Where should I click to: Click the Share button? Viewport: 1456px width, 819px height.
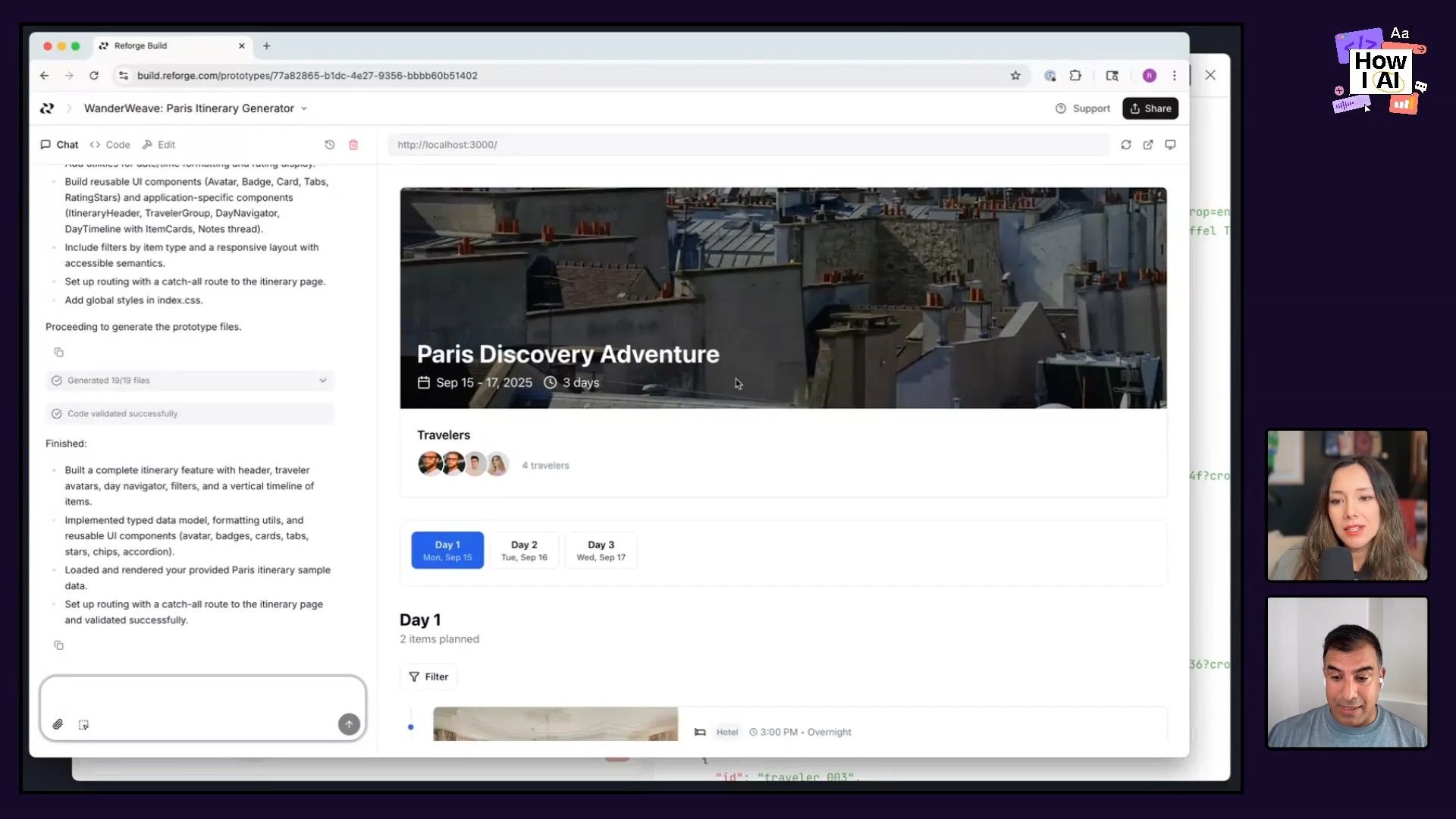click(1150, 108)
